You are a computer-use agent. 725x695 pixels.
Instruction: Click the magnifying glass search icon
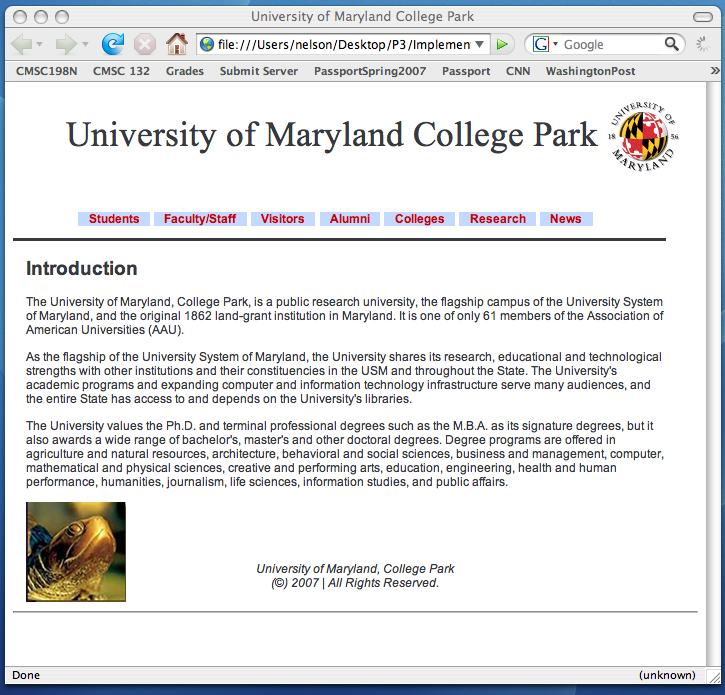[x=672, y=44]
